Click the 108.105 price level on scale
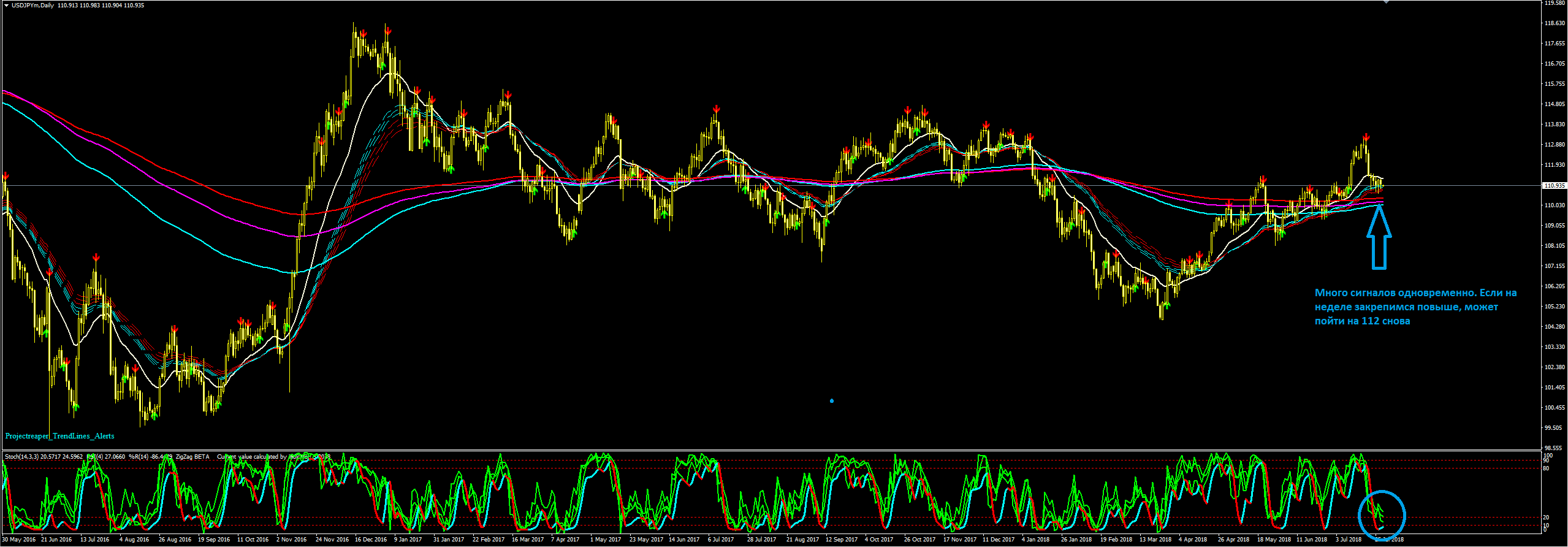 click(1555, 246)
